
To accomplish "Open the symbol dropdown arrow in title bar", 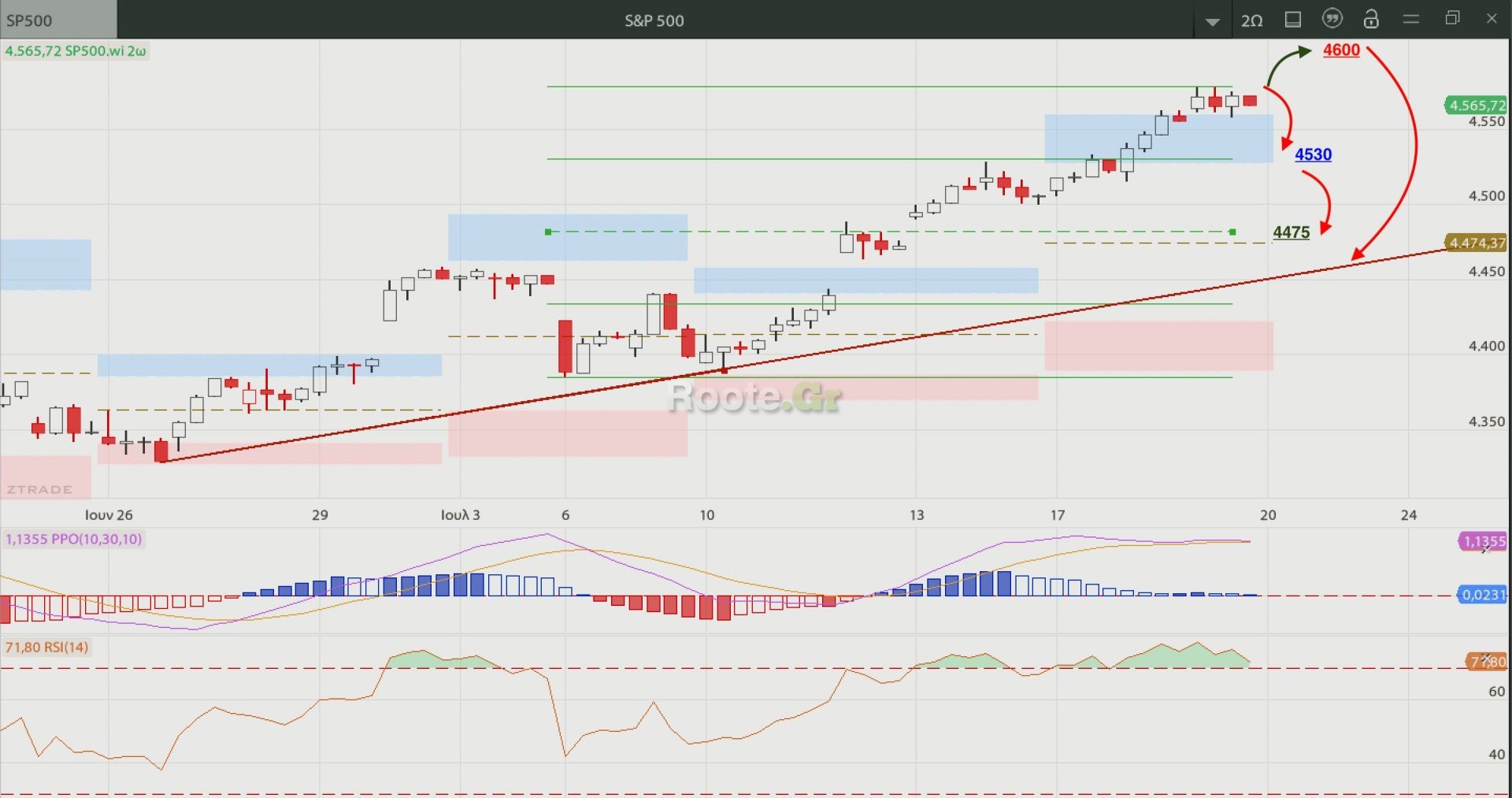I will (1213, 21).
